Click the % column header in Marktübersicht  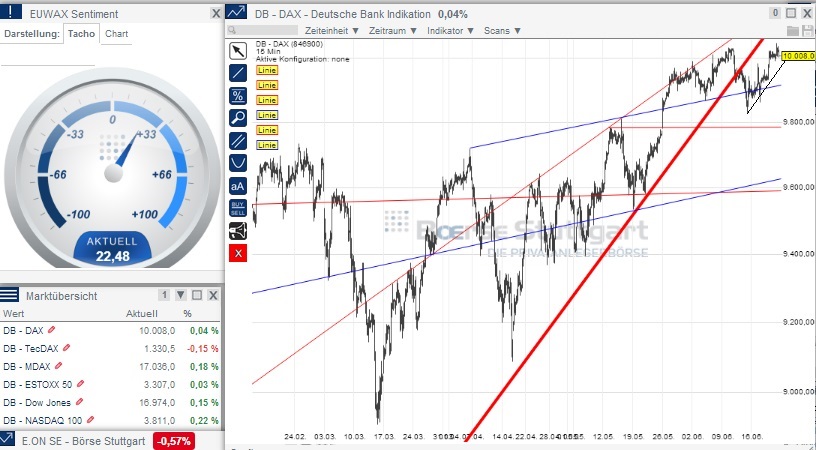coord(187,313)
